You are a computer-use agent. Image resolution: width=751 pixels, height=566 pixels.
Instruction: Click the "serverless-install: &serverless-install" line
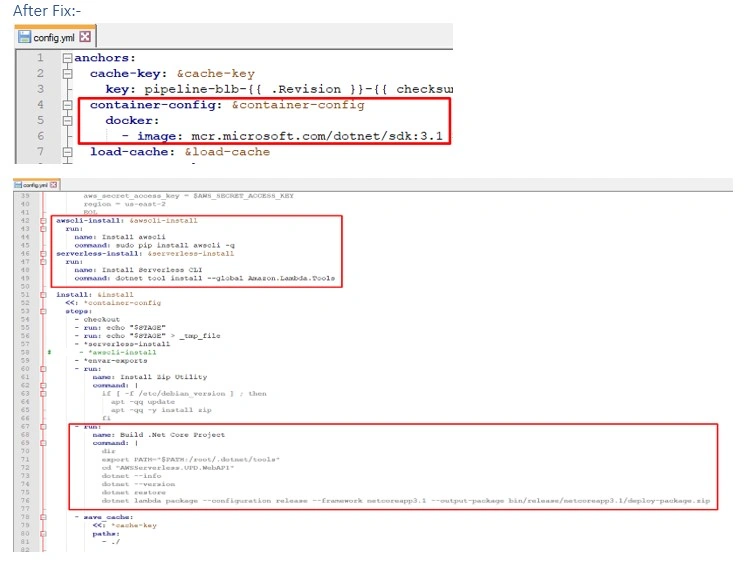pos(145,254)
